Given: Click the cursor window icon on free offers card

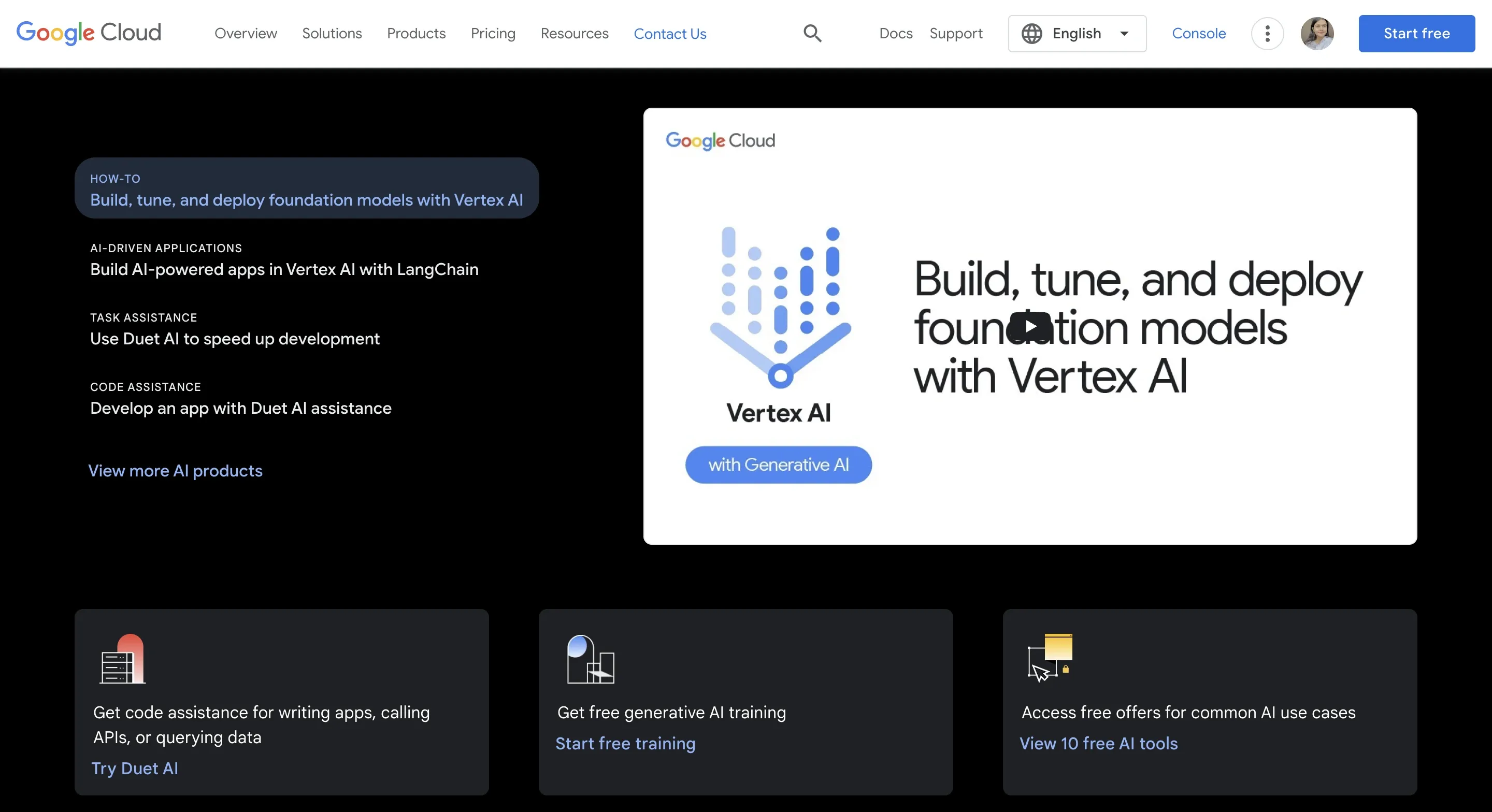Looking at the screenshot, I should (1050, 657).
